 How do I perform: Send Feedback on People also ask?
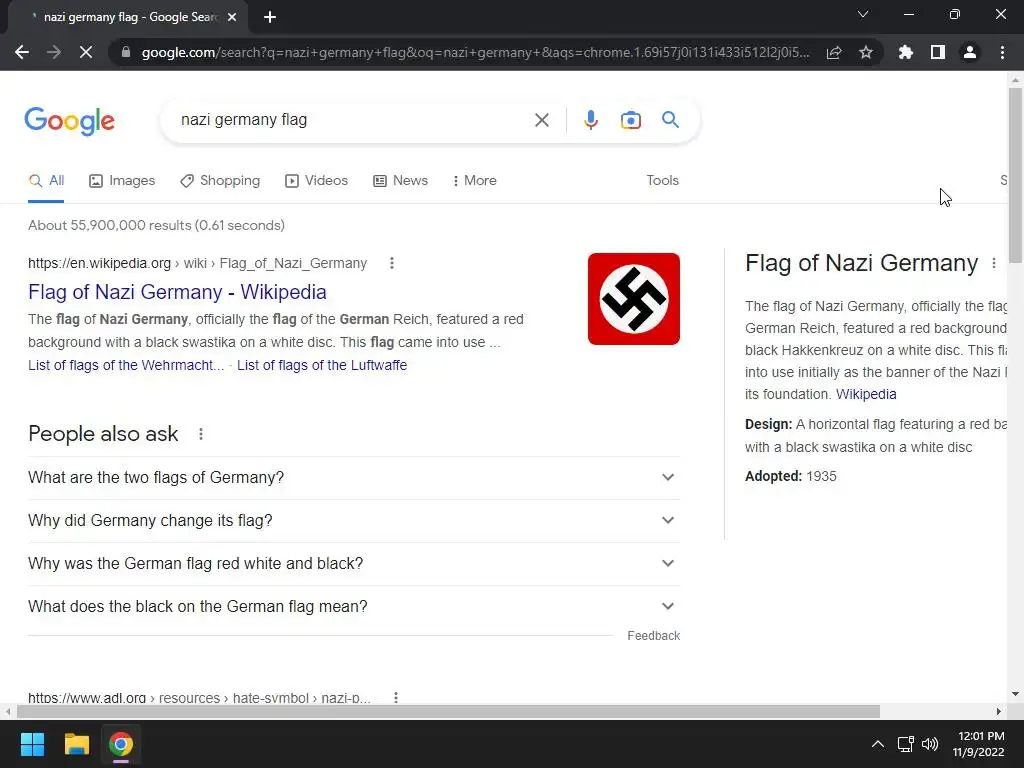pyautogui.click(x=653, y=635)
